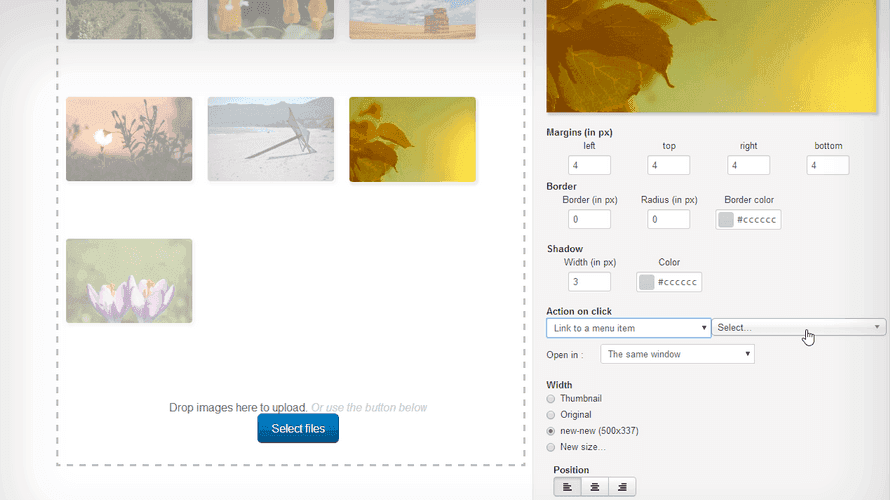Select the purple crocus flowers thumbnail
The height and width of the screenshot is (500, 890).
pyautogui.click(x=129, y=281)
